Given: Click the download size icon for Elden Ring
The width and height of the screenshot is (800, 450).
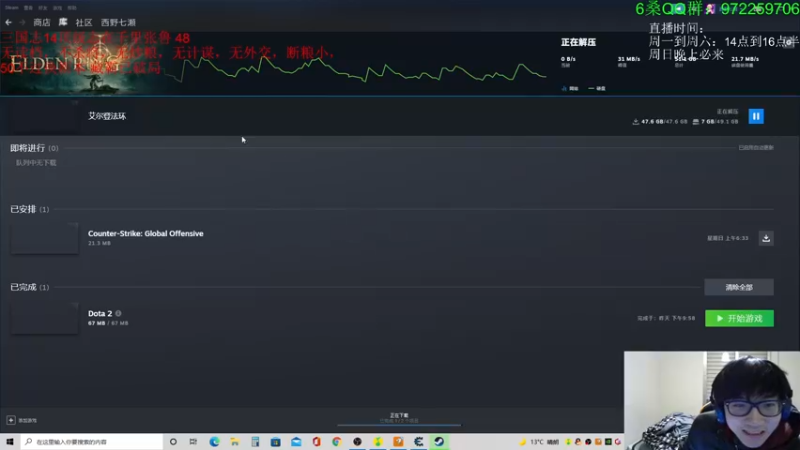Looking at the screenshot, I should (x=636, y=121).
